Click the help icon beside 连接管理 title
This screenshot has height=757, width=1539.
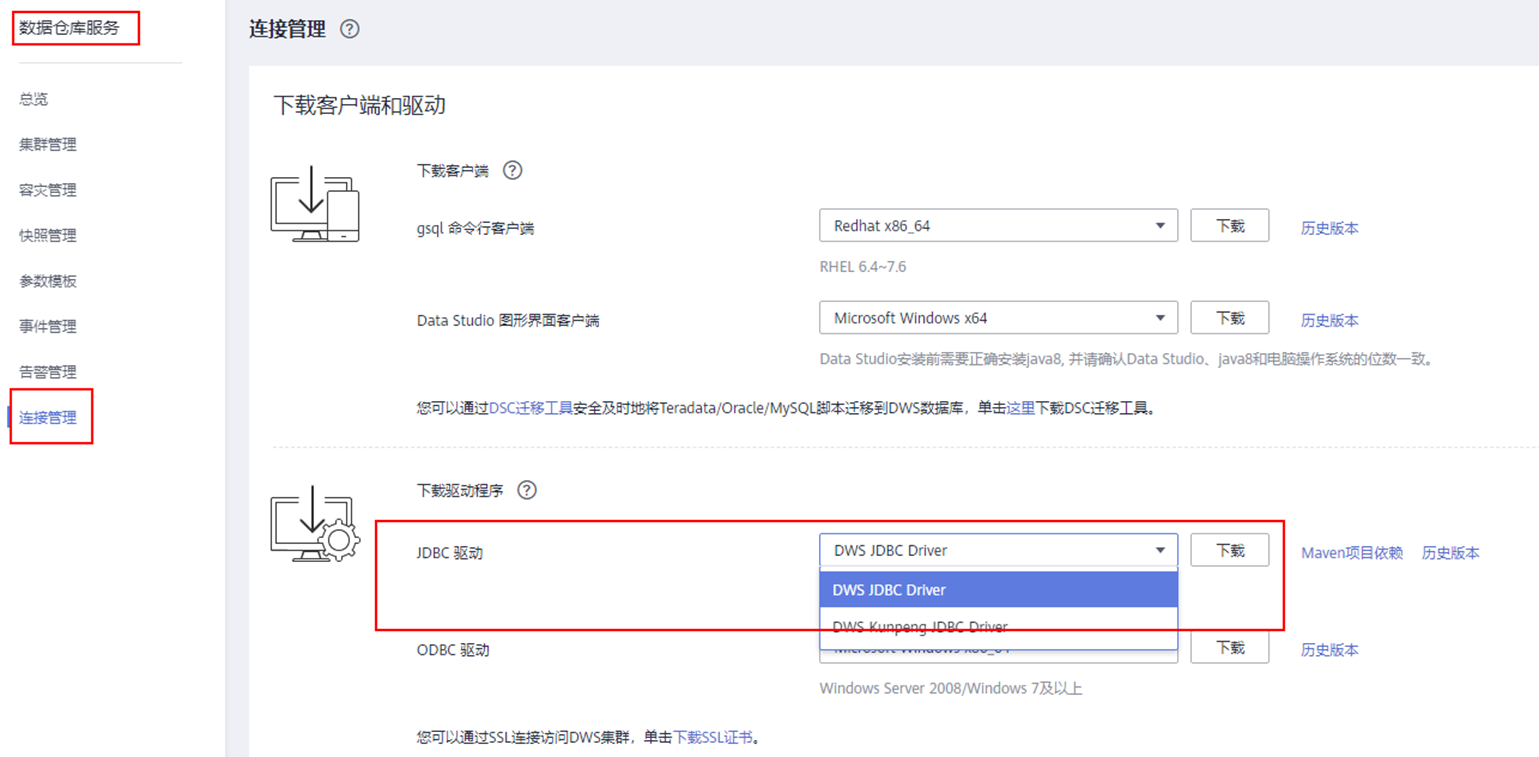click(349, 29)
